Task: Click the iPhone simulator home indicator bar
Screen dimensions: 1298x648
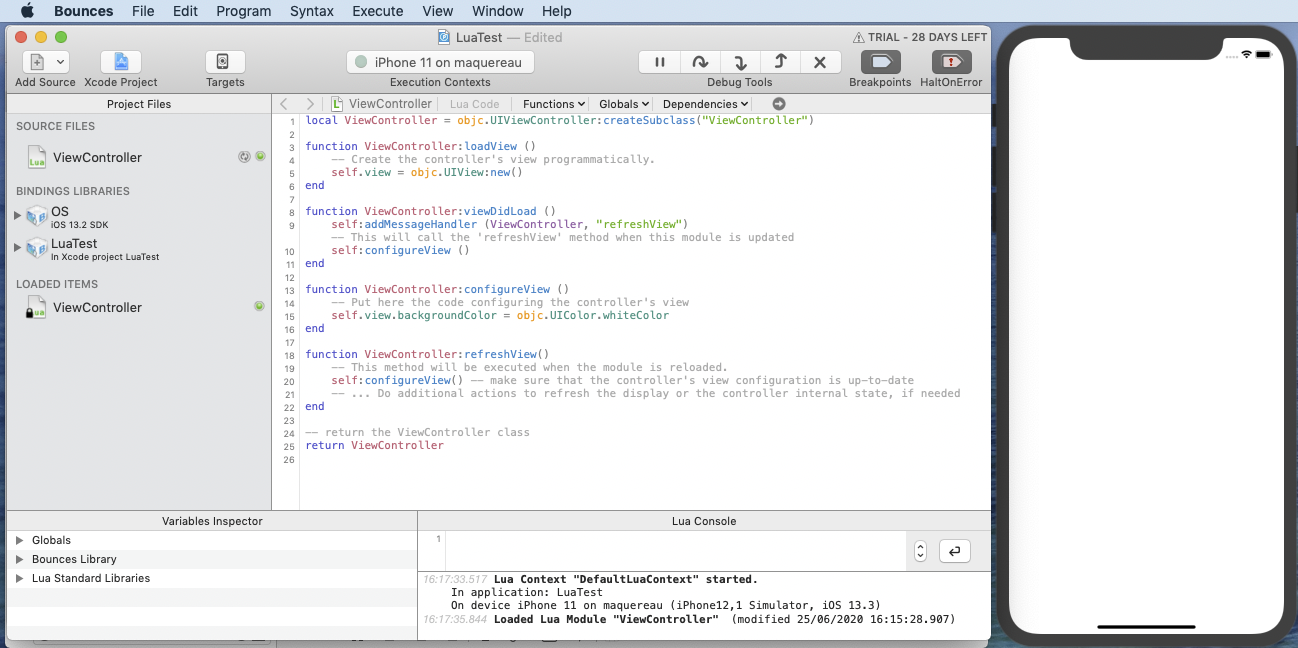Action: pyautogui.click(x=1145, y=627)
